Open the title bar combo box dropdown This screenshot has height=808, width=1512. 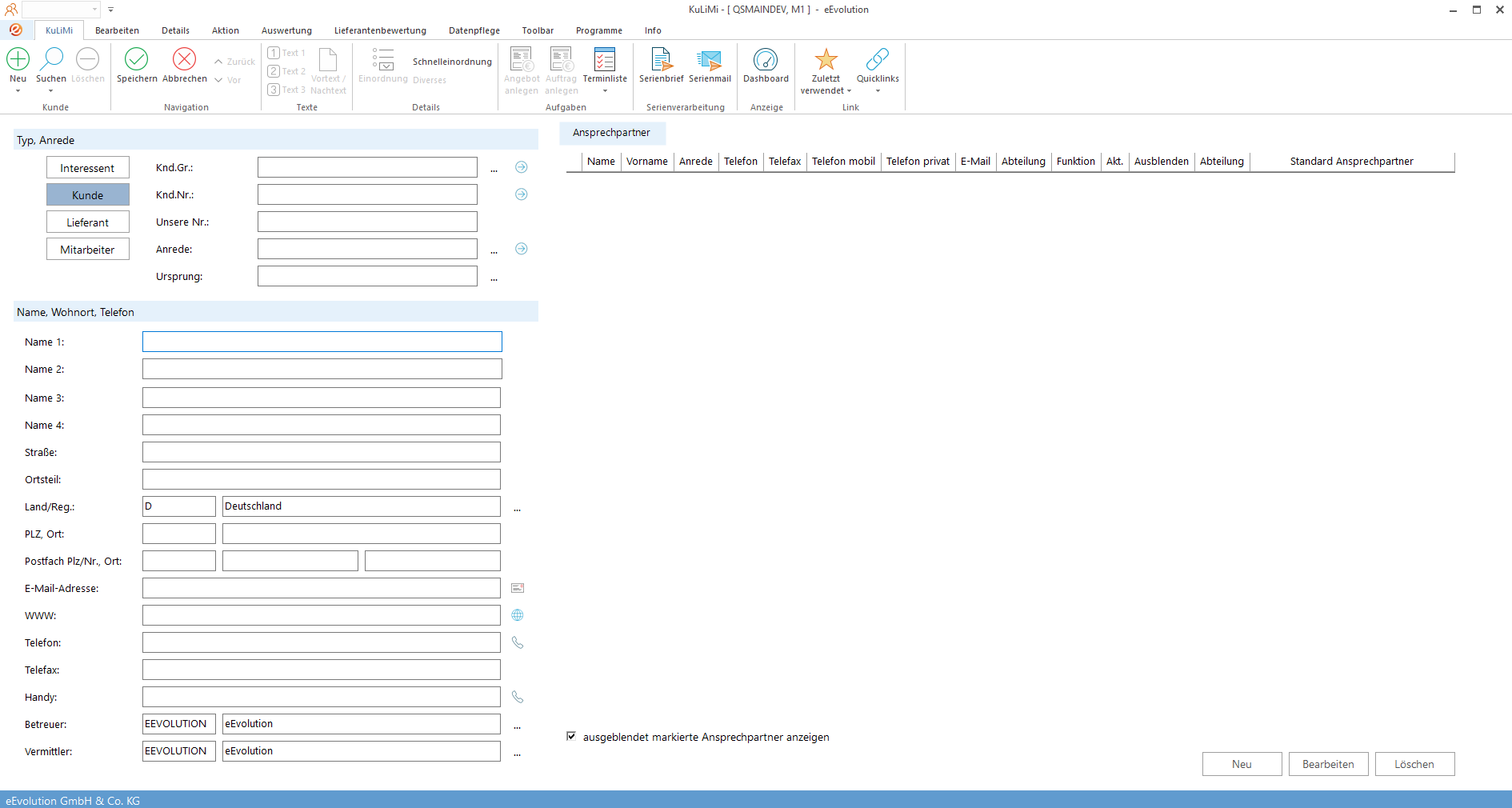(x=95, y=10)
